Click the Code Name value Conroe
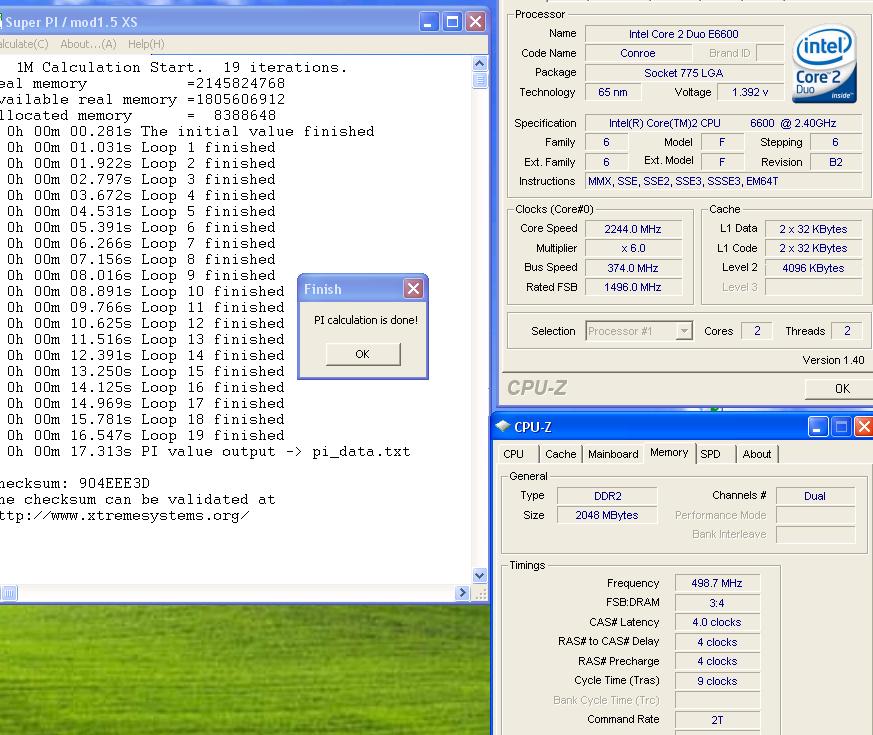The image size is (873, 735). tap(638, 53)
